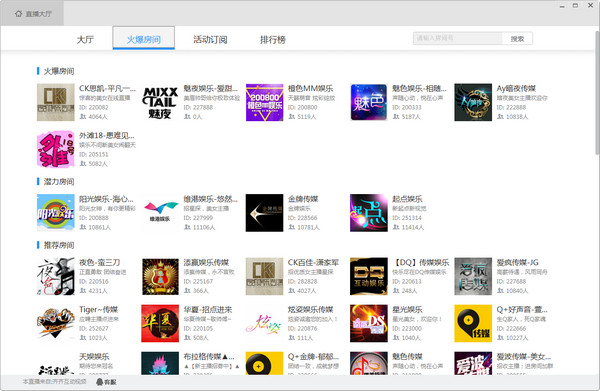Minimize the live hall window
This screenshot has height=391, width=600.
562,6
